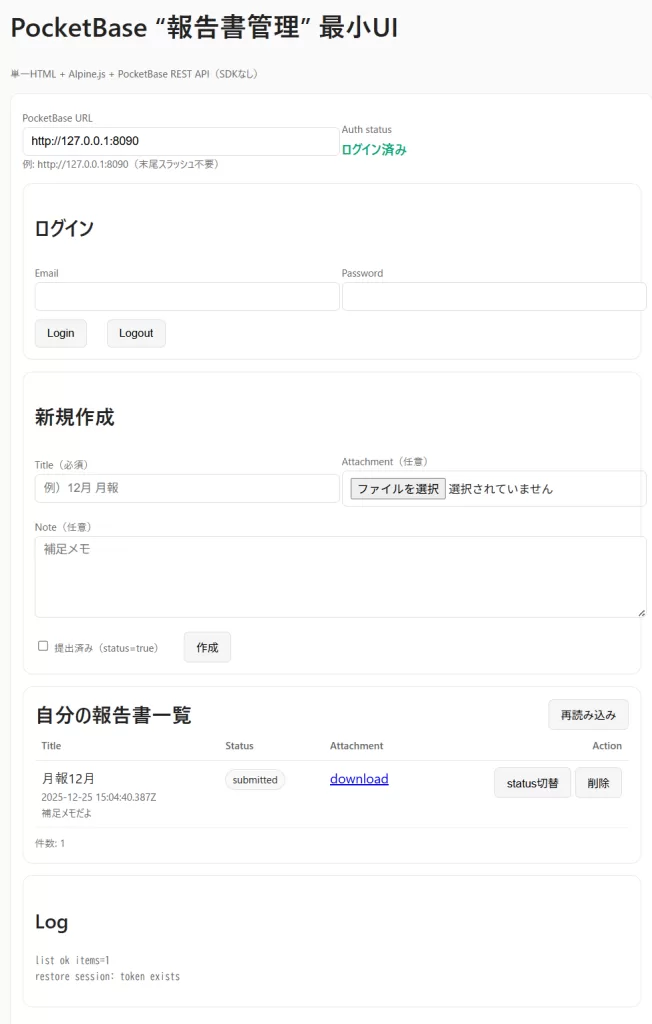
Task: Click the Action column header
Action: 607,746
